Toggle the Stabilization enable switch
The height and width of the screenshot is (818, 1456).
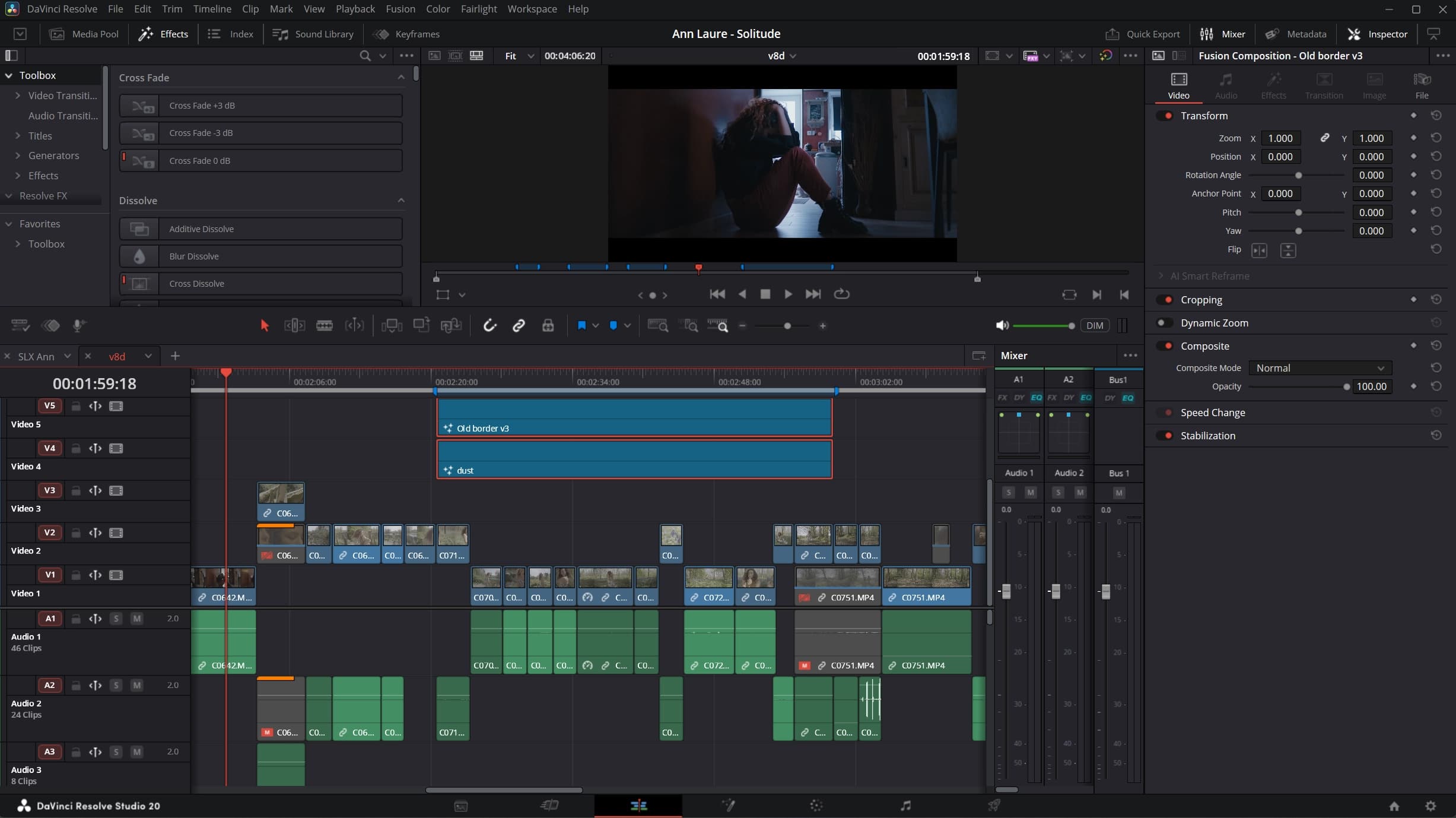1165,436
